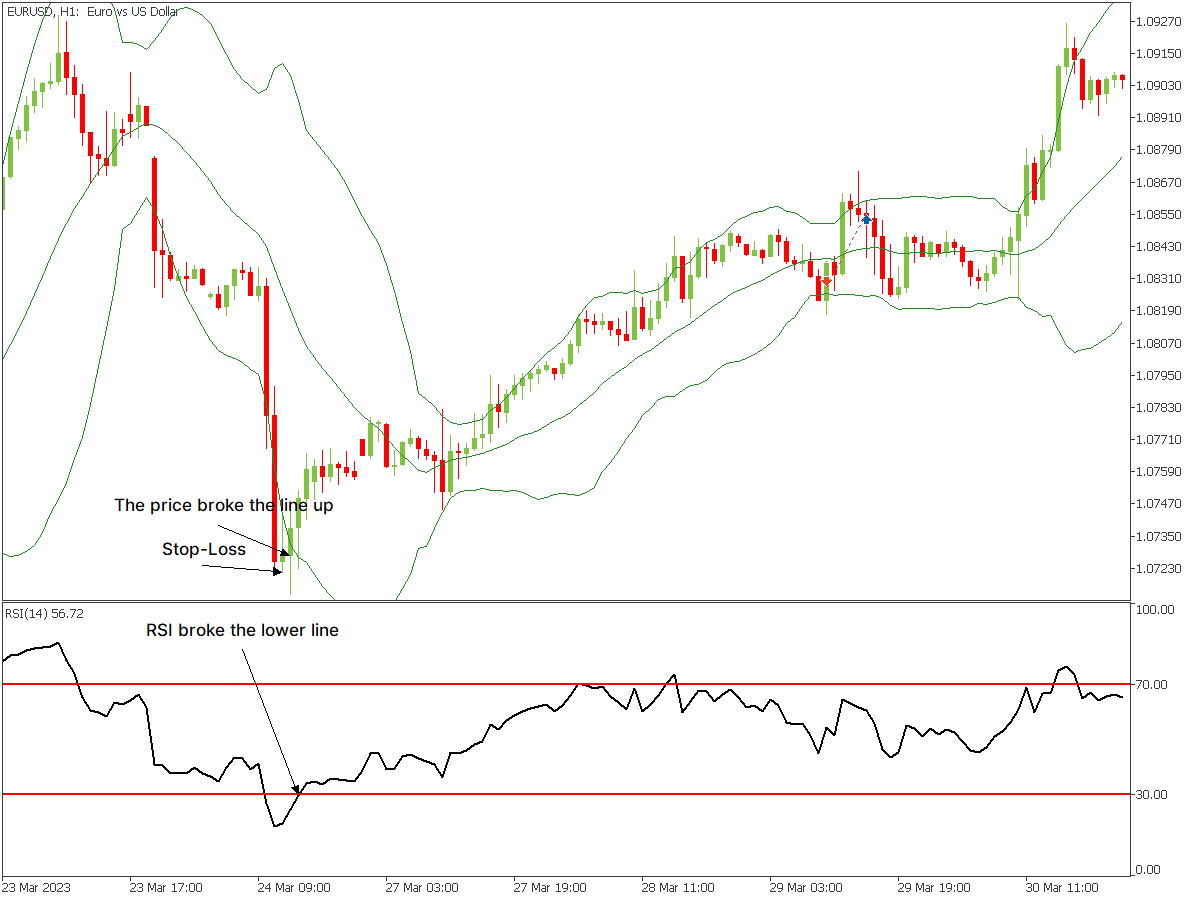This screenshot has width=1200, height=900.
Task: Click arrowhead of the Stop-Loss arrow
Action: 279,572
